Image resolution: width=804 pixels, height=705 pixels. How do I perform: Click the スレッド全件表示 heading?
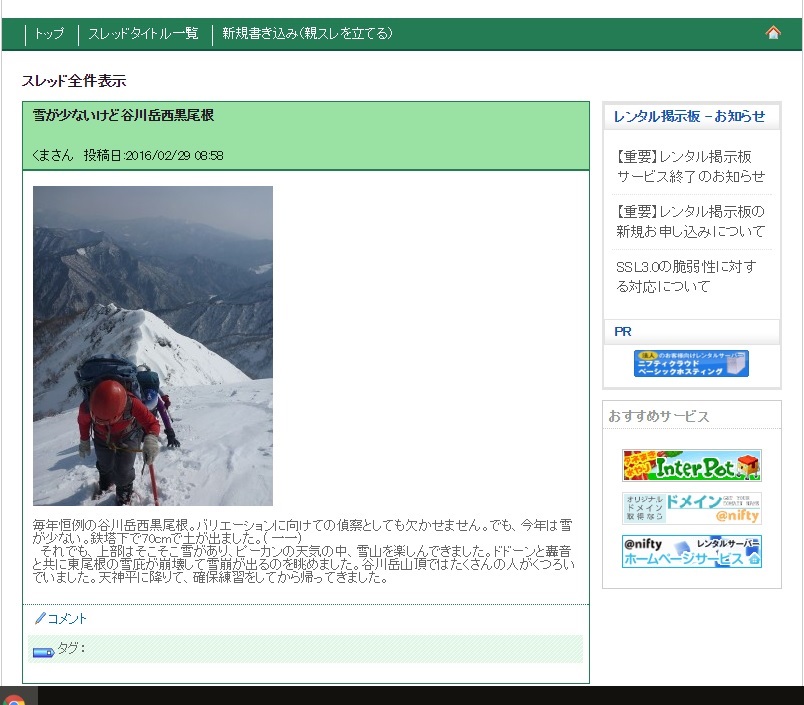click(x=74, y=81)
